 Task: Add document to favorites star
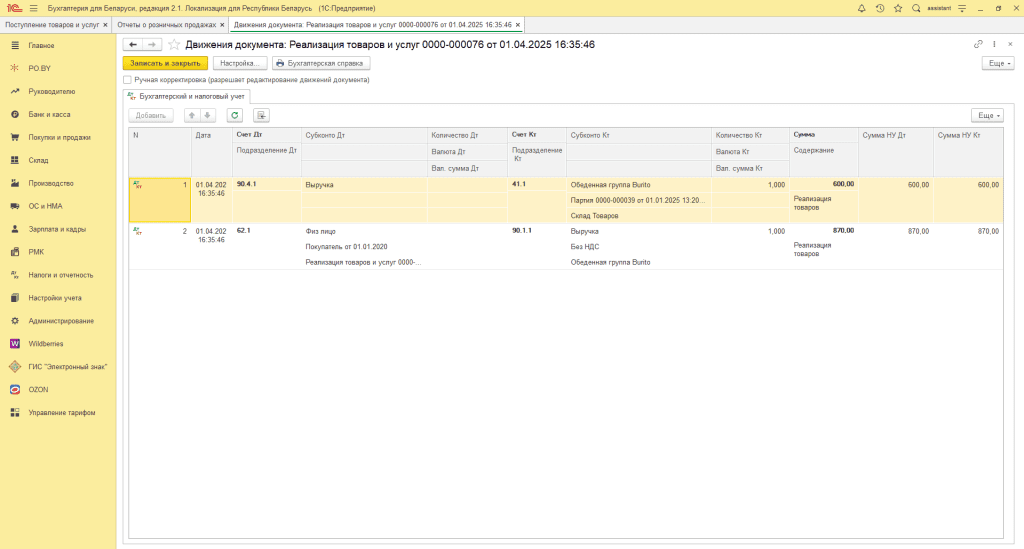[x=174, y=44]
